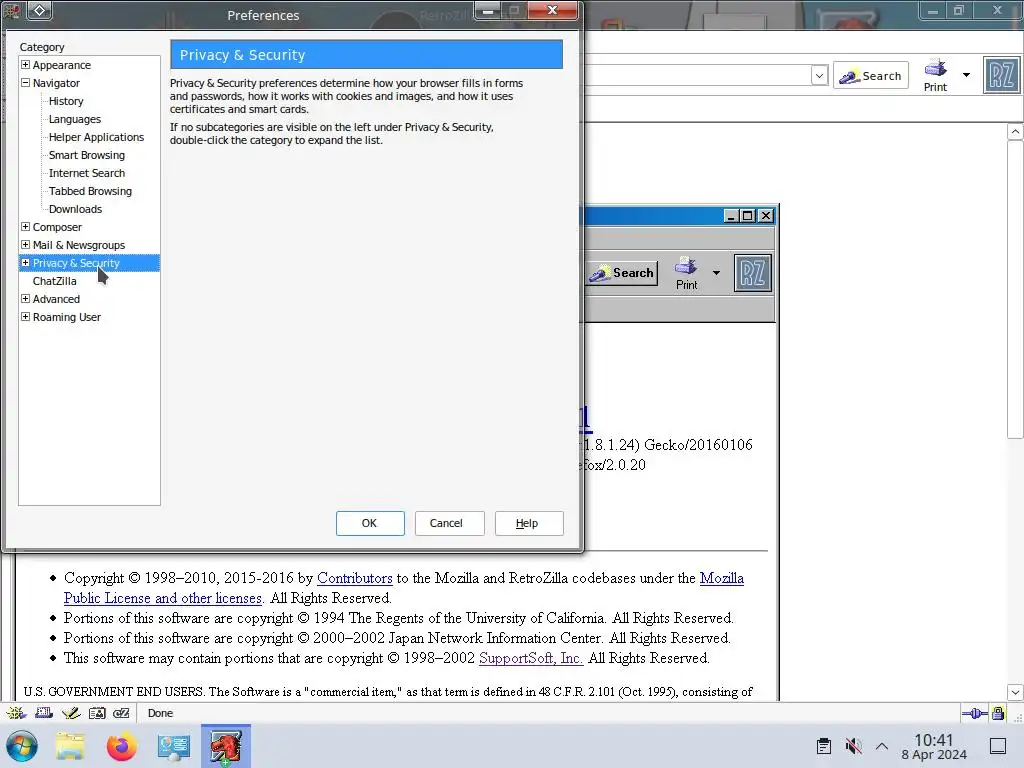Click the online/offline connection plug icon

[974, 713]
